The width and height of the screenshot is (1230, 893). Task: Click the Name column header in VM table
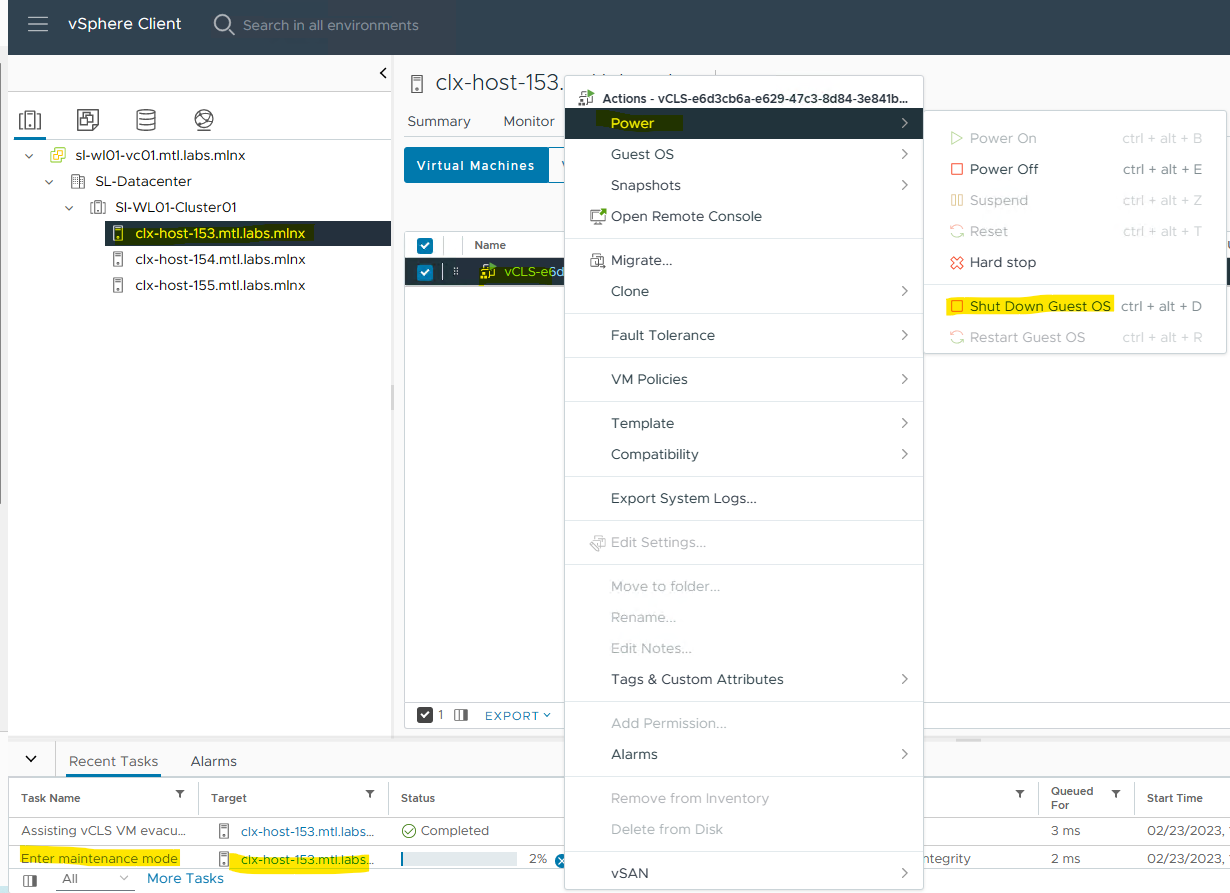point(490,245)
